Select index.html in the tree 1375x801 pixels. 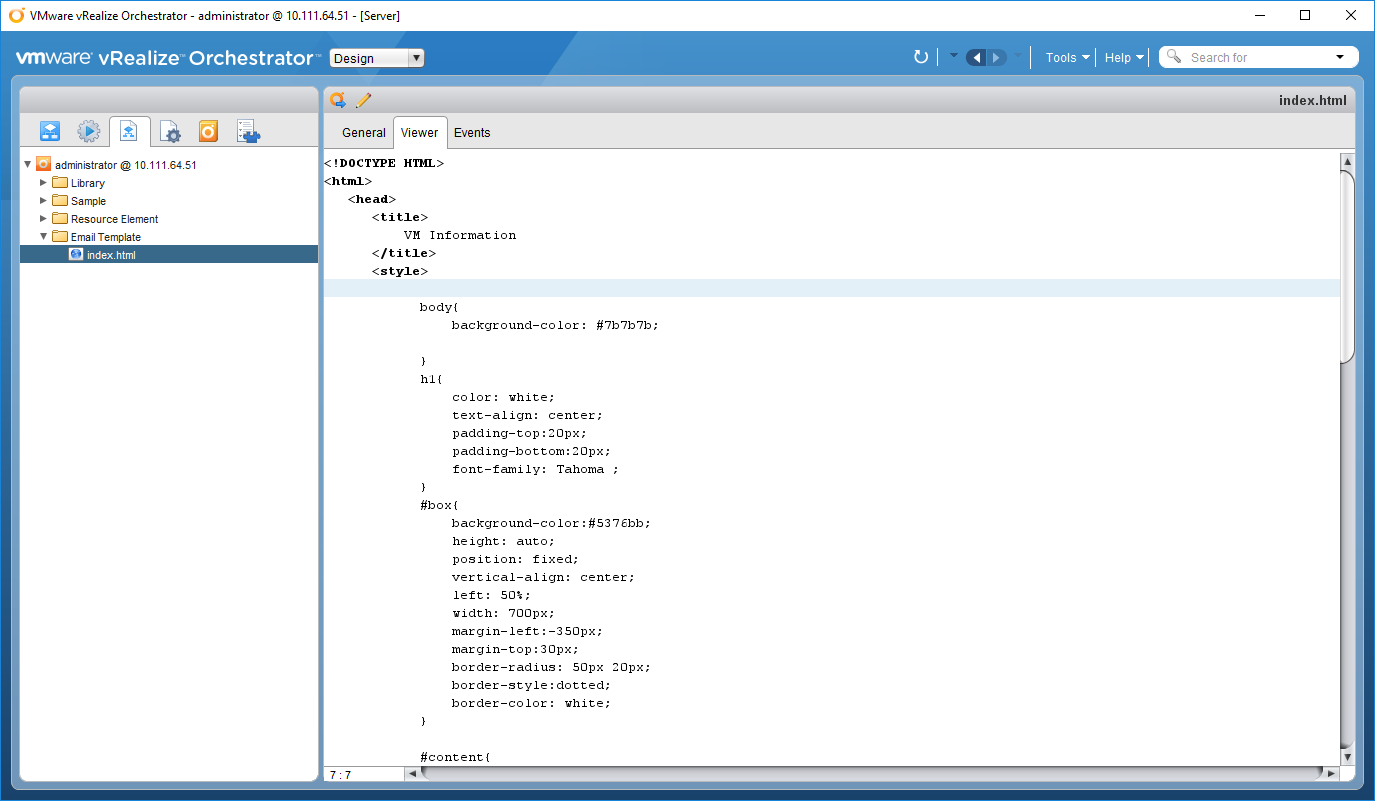[x=110, y=255]
